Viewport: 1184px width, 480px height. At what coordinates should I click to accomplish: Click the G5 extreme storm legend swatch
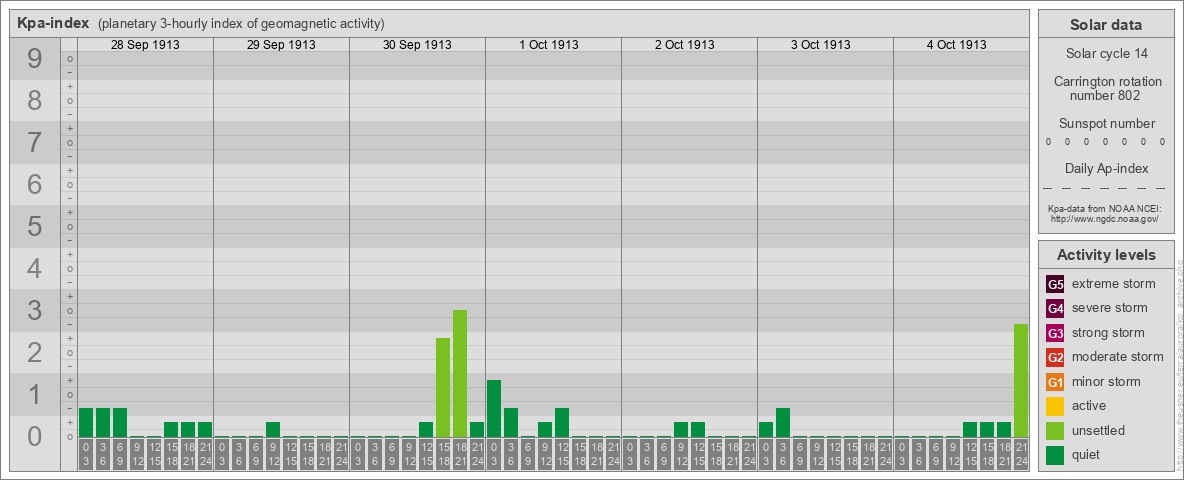[1055, 284]
